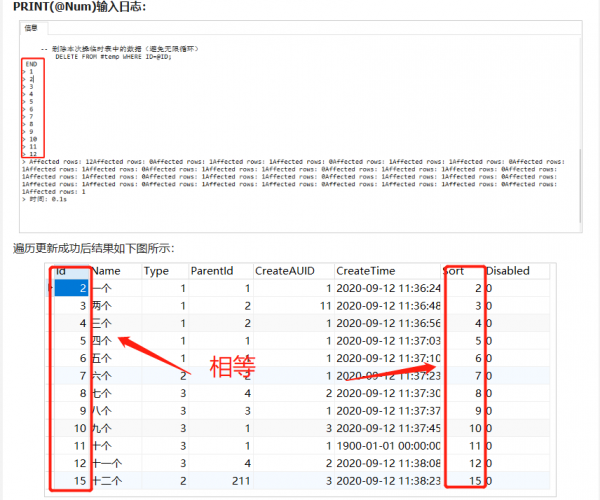Select the Name cell 十二个
The height and width of the screenshot is (500, 600).
click(116, 481)
